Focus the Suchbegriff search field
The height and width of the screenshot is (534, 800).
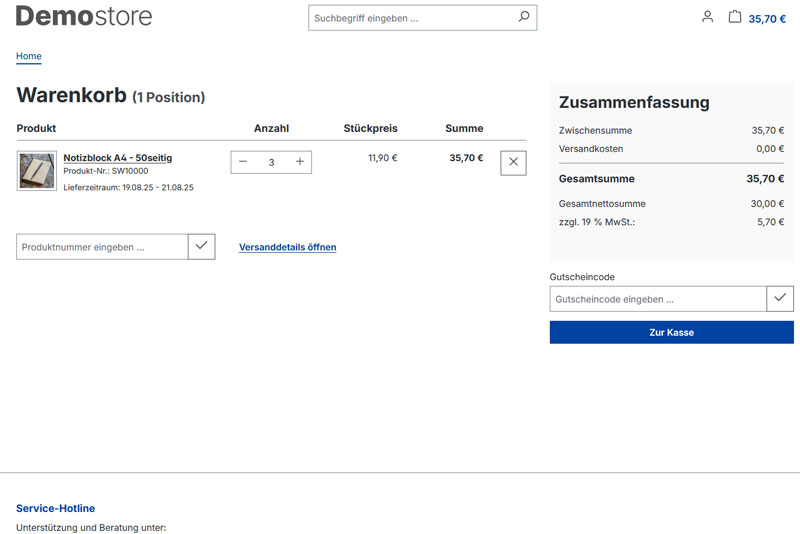click(x=410, y=18)
